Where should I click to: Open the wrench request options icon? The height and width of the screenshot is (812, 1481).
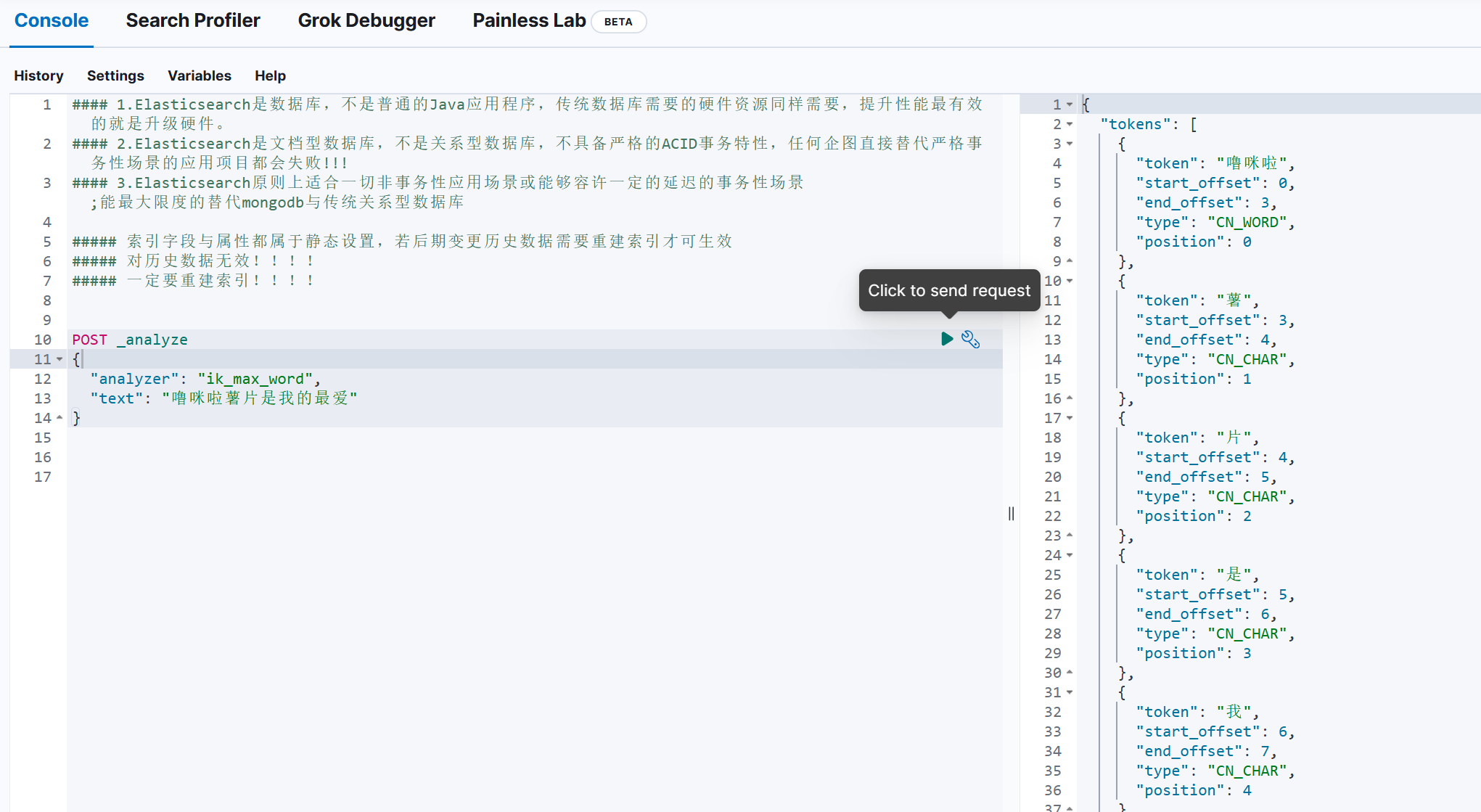click(x=970, y=339)
